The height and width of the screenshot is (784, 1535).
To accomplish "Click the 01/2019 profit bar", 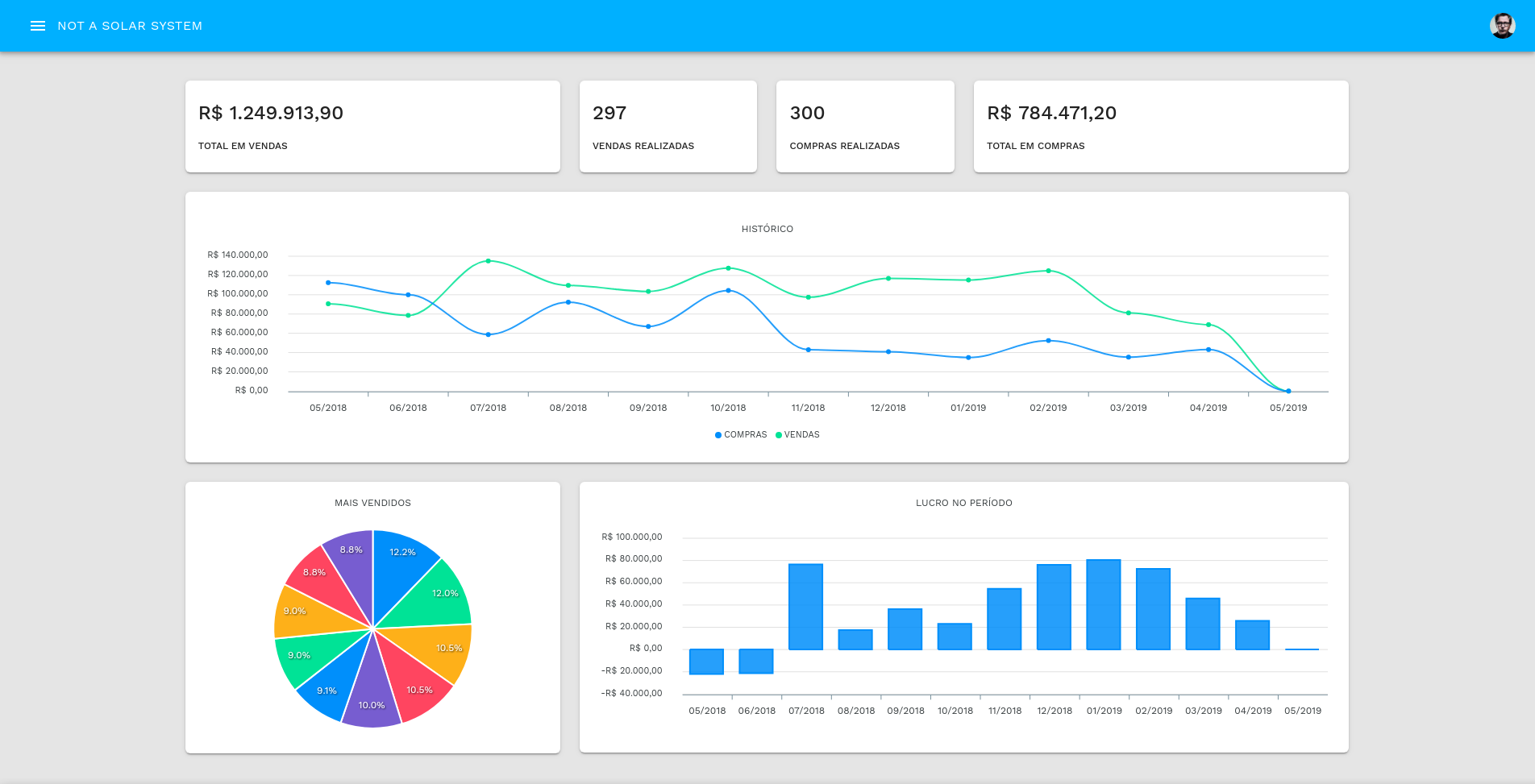I will pyautogui.click(x=1104, y=604).
